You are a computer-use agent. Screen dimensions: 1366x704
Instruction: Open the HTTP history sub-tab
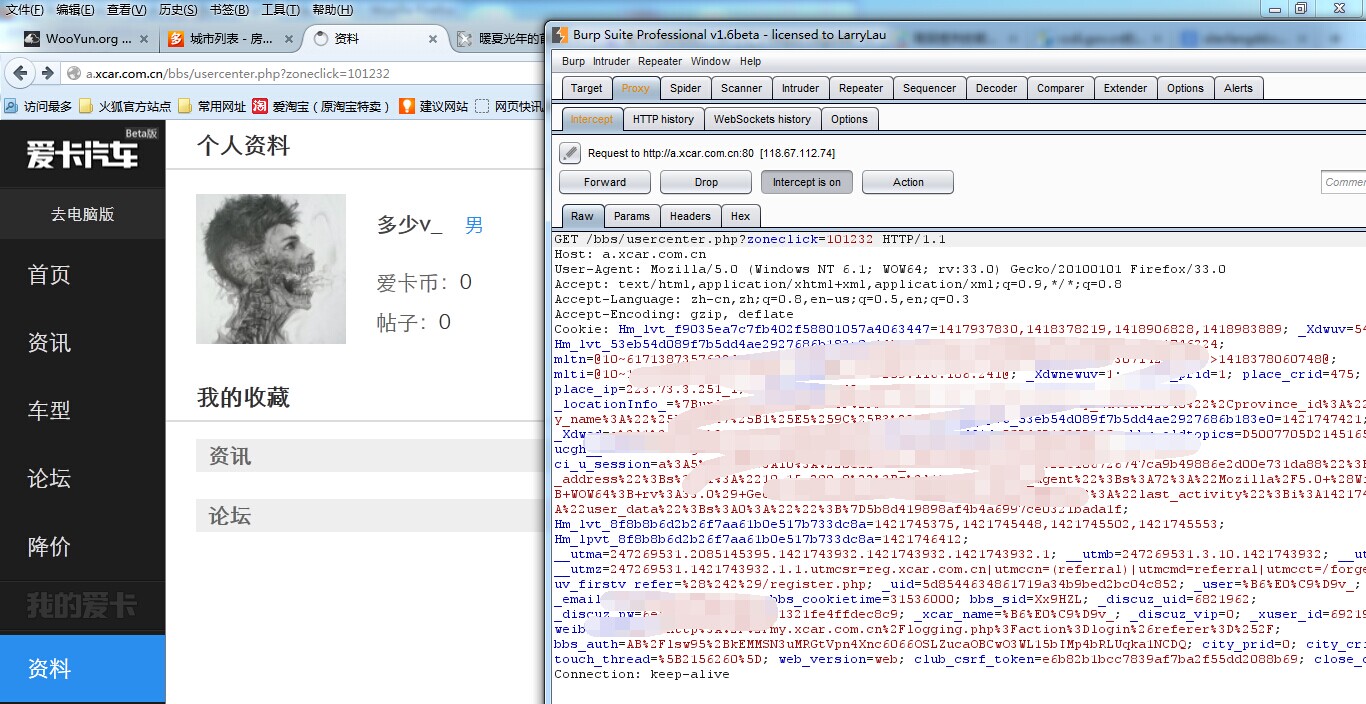(663, 119)
